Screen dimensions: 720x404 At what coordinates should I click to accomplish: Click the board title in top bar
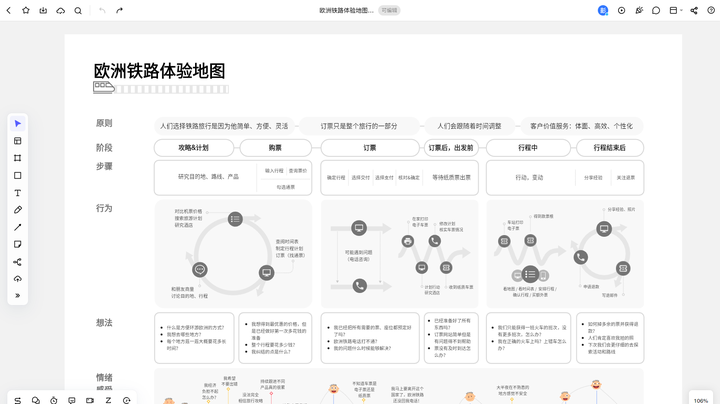click(346, 10)
